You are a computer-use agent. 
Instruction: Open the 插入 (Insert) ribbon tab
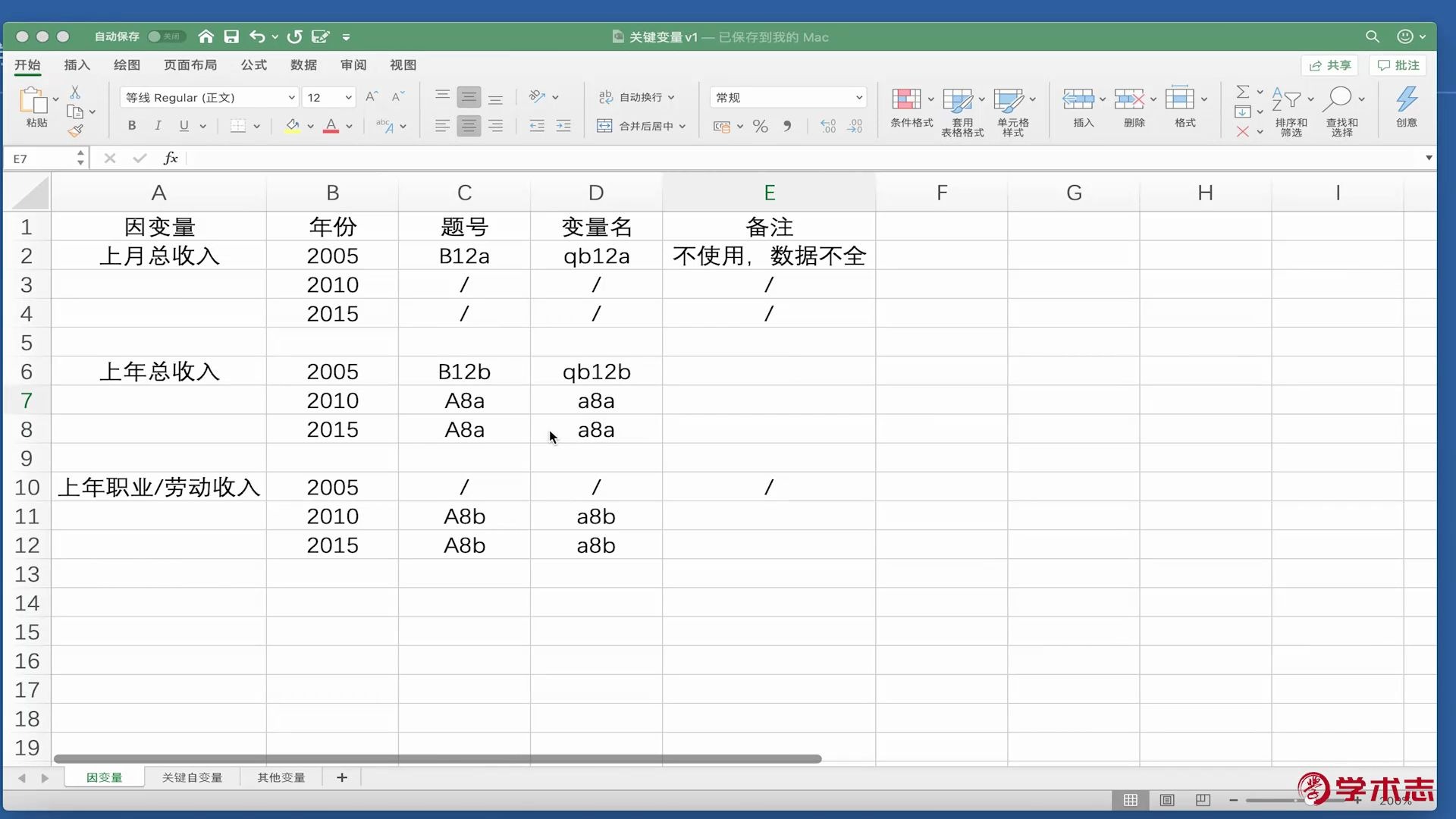(77, 65)
